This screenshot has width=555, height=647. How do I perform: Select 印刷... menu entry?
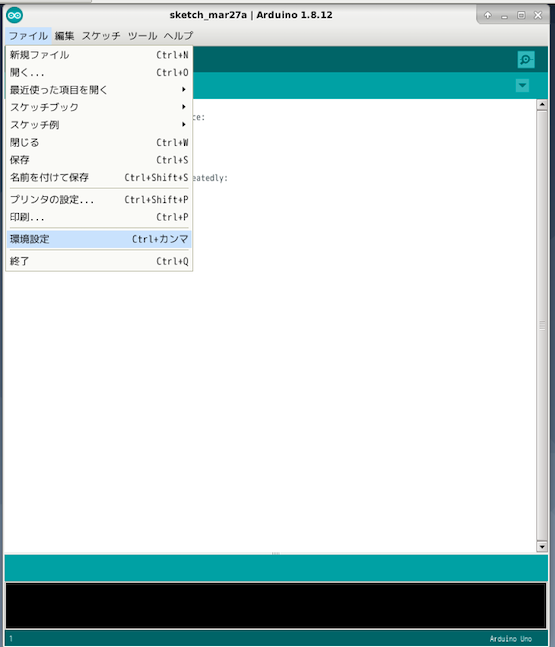click(99, 217)
